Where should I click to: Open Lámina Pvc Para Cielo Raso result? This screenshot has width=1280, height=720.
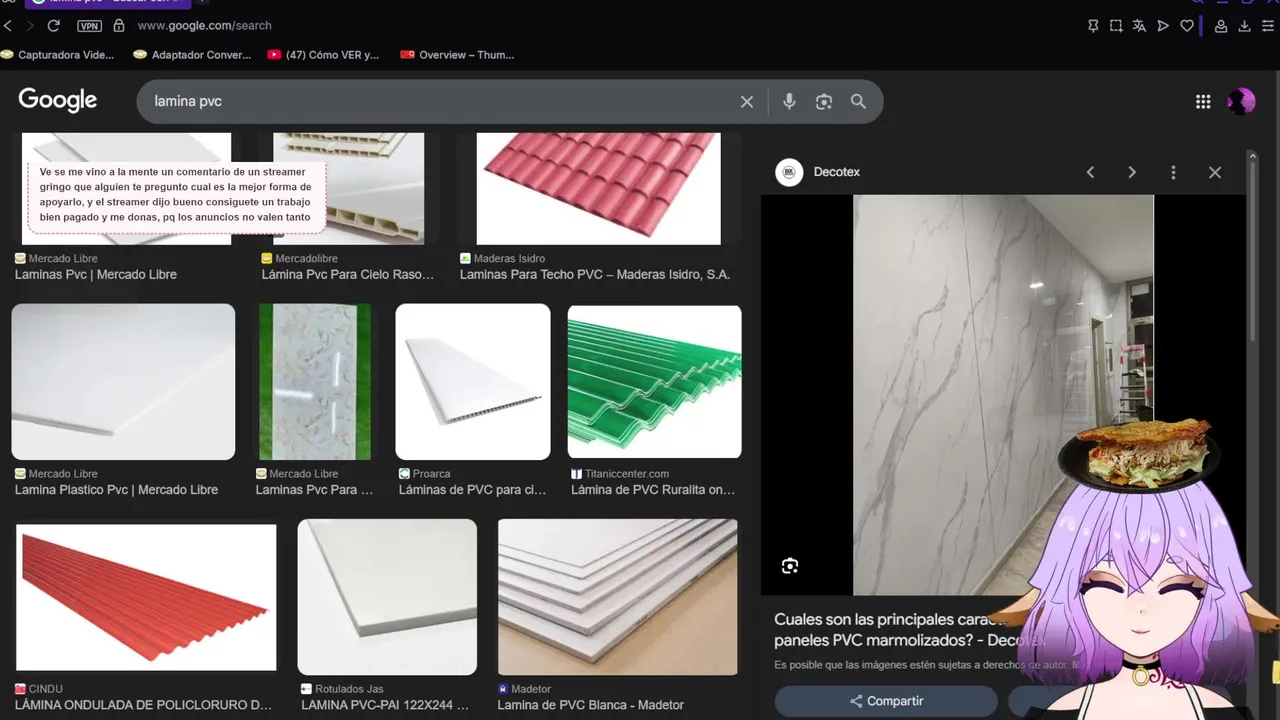click(348, 275)
